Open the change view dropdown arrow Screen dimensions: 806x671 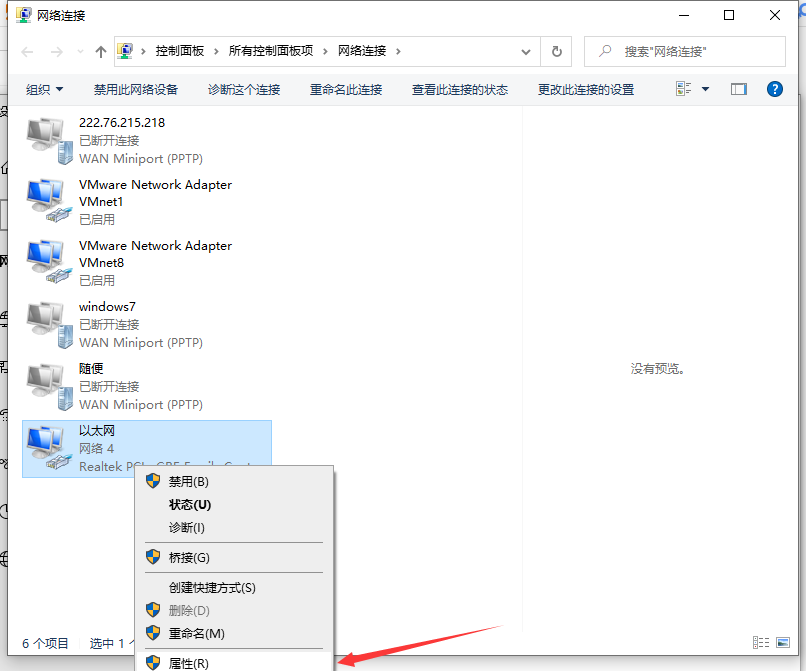(705, 89)
